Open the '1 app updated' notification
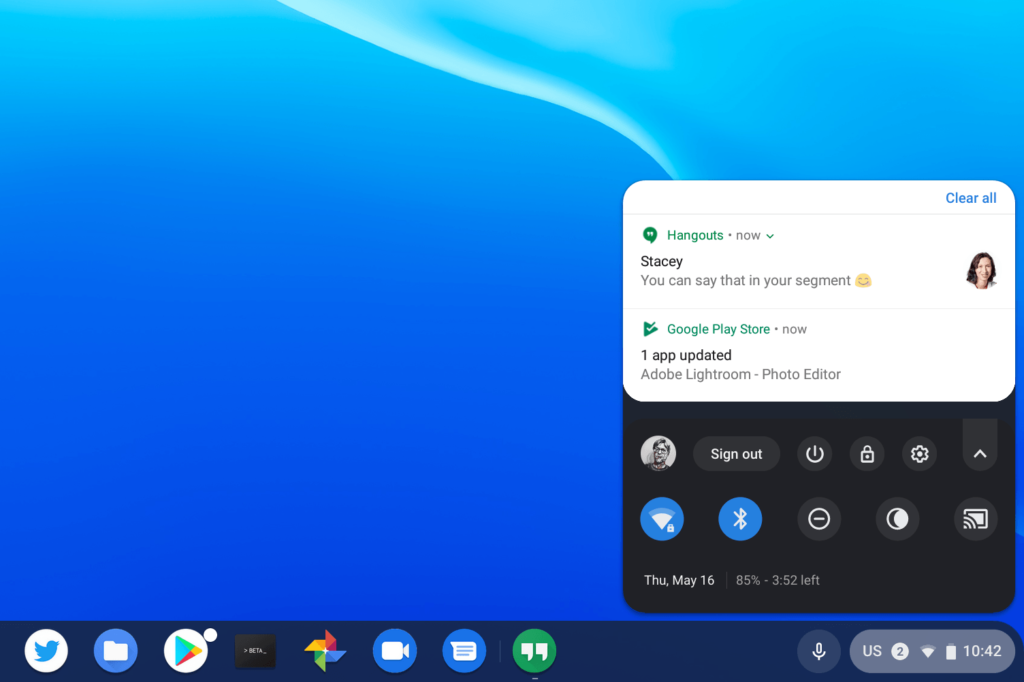Image resolution: width=1024 pixels, height=682 pixels. click(x=819, y=355)
